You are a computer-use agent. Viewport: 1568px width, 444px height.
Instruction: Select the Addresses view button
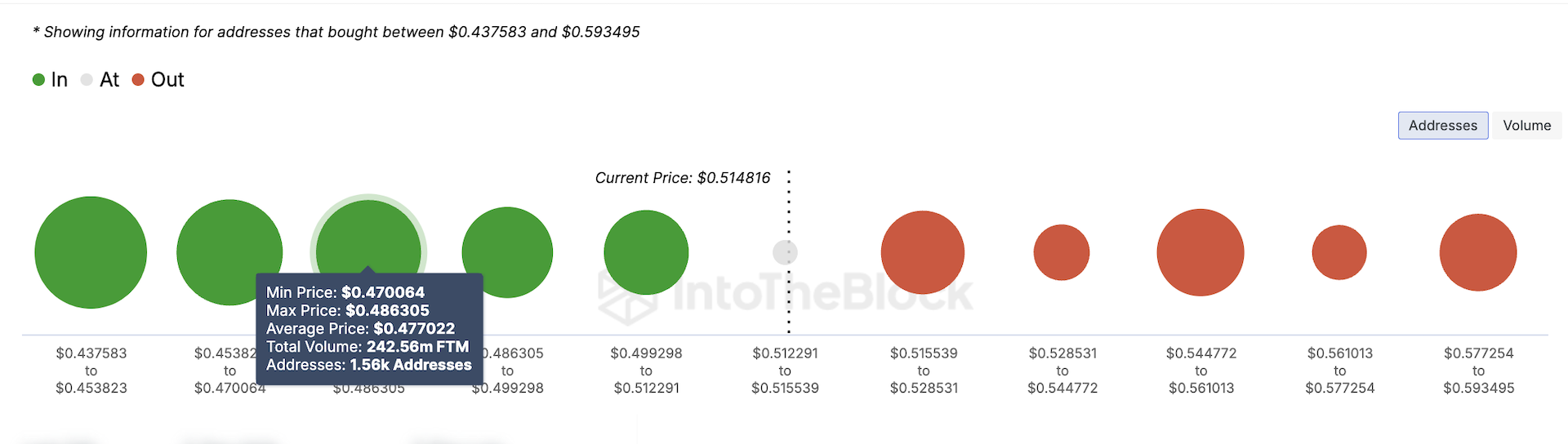(x=1442, y=126)
